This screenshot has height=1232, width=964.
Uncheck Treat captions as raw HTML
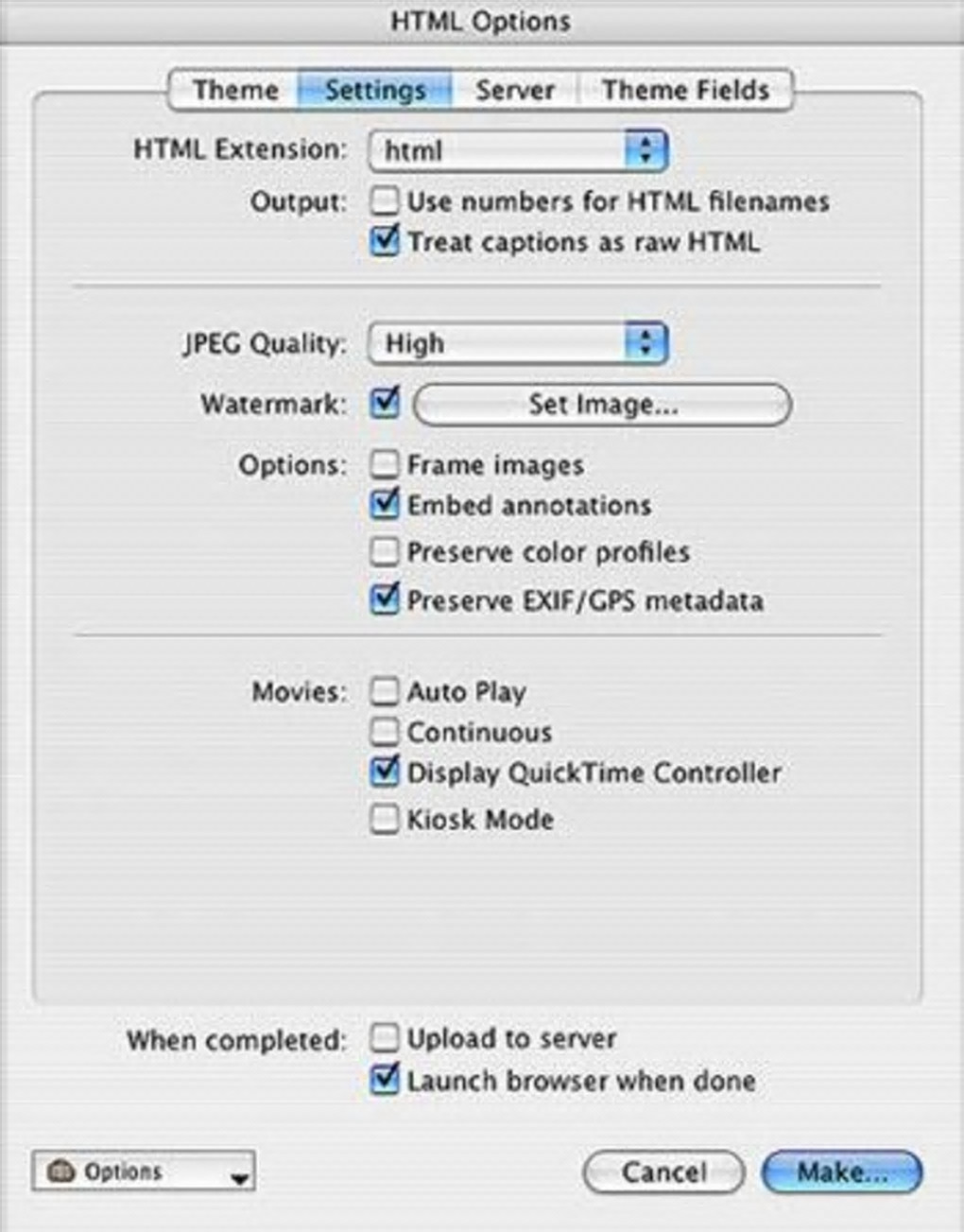(385, 241)
